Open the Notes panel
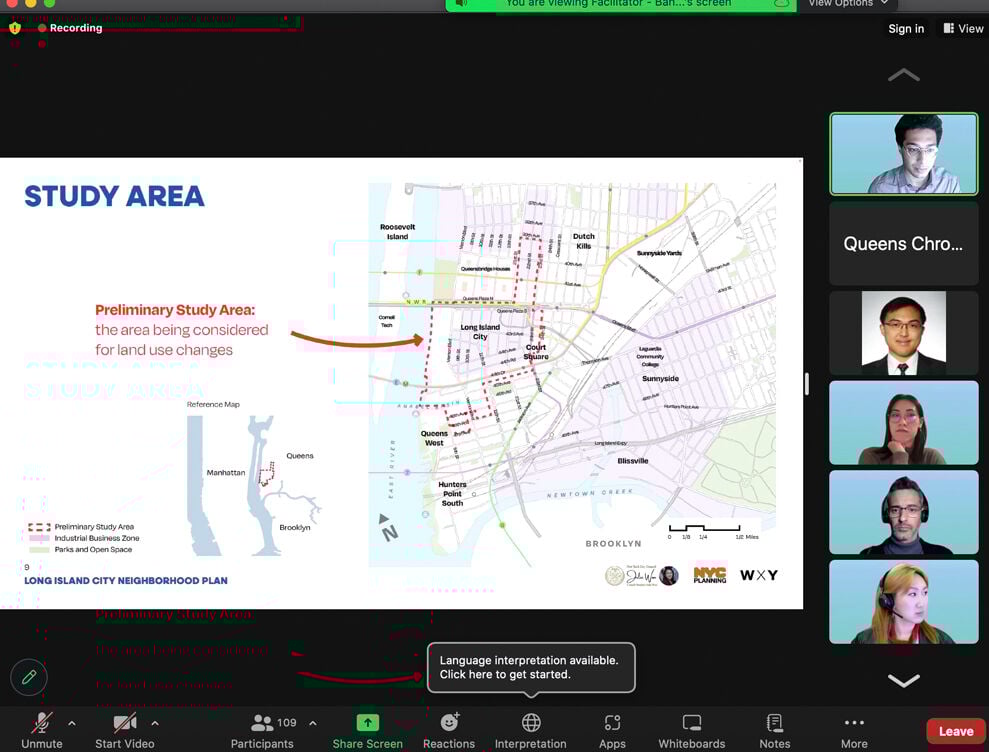The image size is (989, 752). (774, 723)
